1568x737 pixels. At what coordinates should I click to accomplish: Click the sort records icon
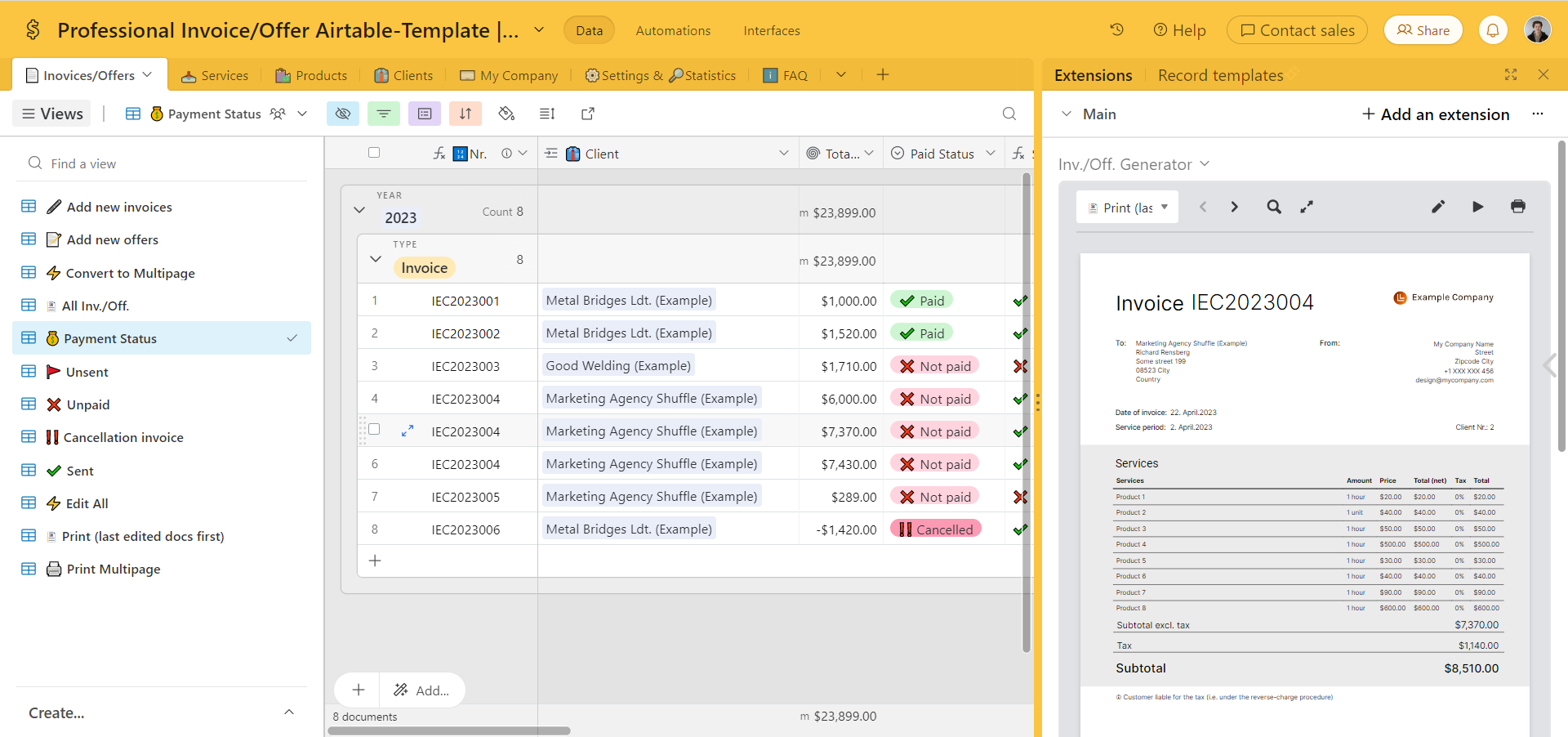(465, 114)
